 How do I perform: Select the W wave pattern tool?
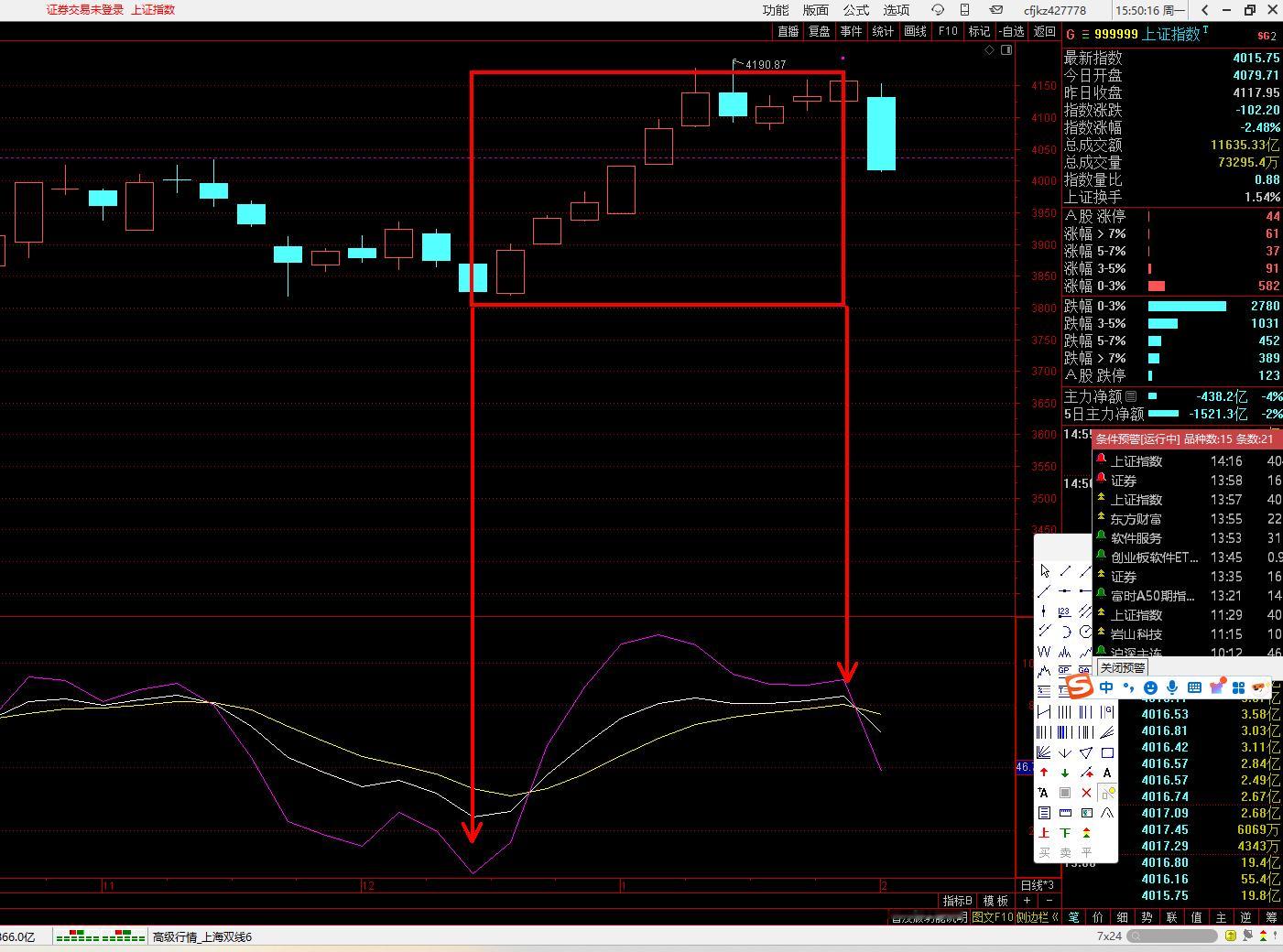tap(1044, 652)
